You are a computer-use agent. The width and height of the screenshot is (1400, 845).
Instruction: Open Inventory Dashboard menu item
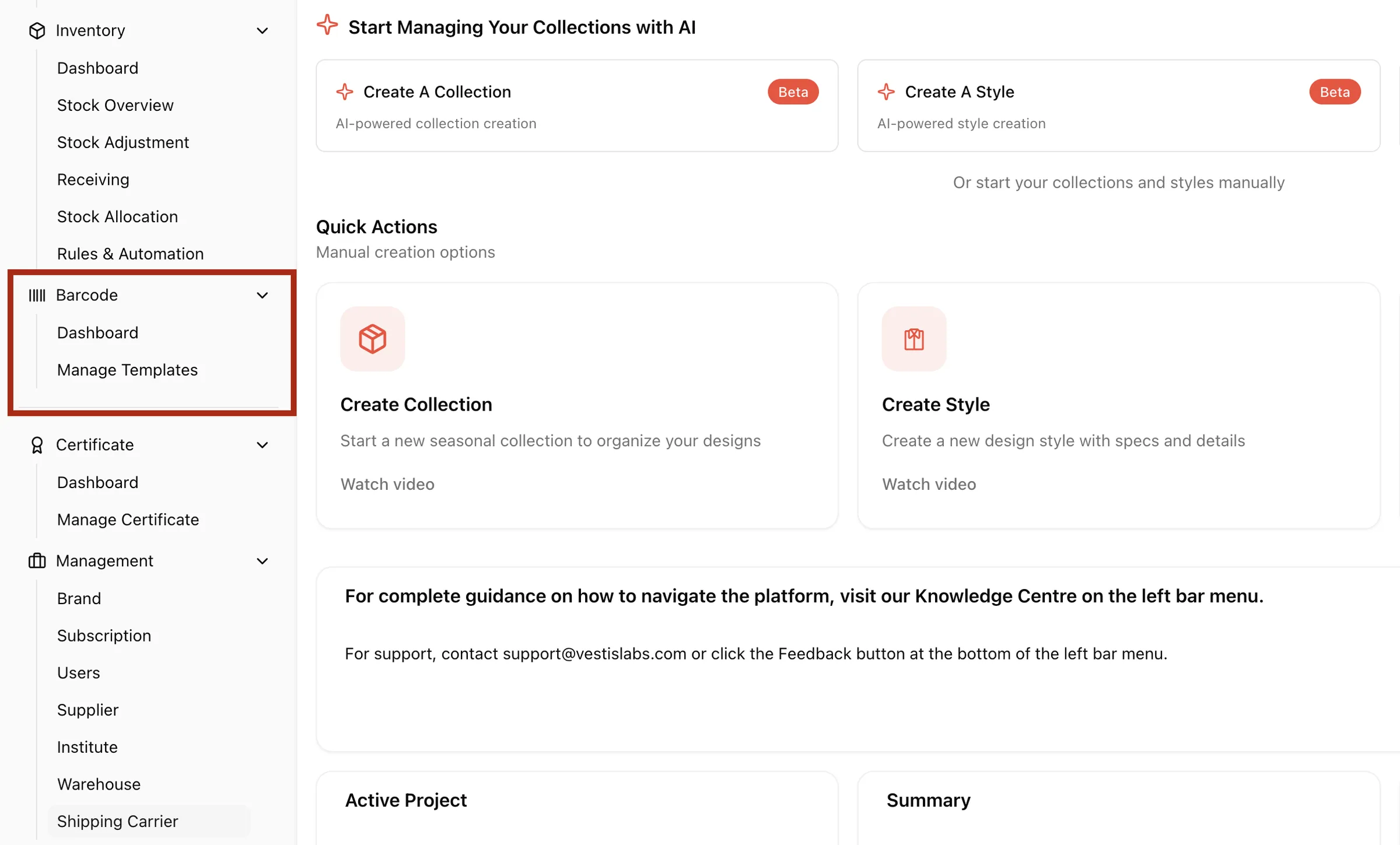click(x=97, y=68)
